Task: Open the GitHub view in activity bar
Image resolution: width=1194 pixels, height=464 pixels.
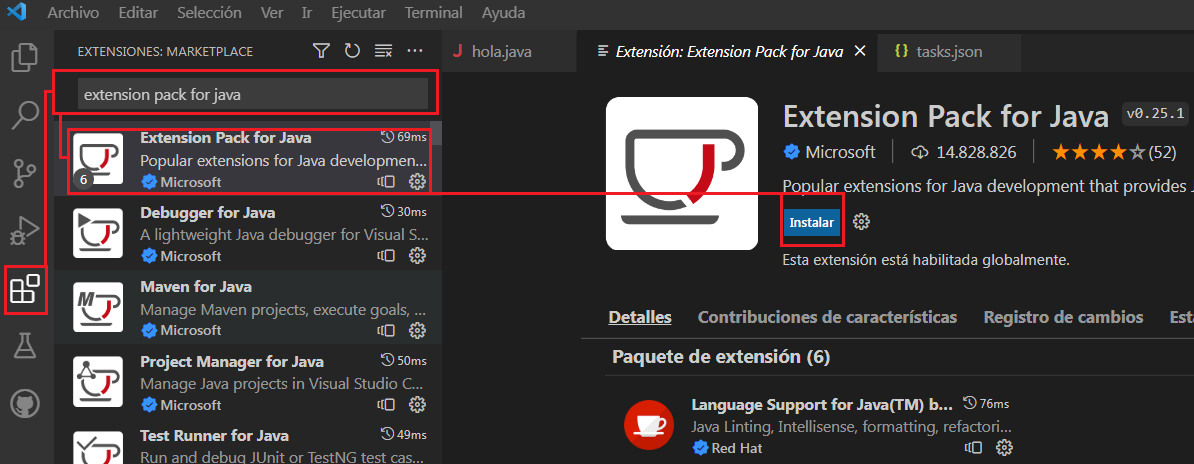Action: pos(26,405)
